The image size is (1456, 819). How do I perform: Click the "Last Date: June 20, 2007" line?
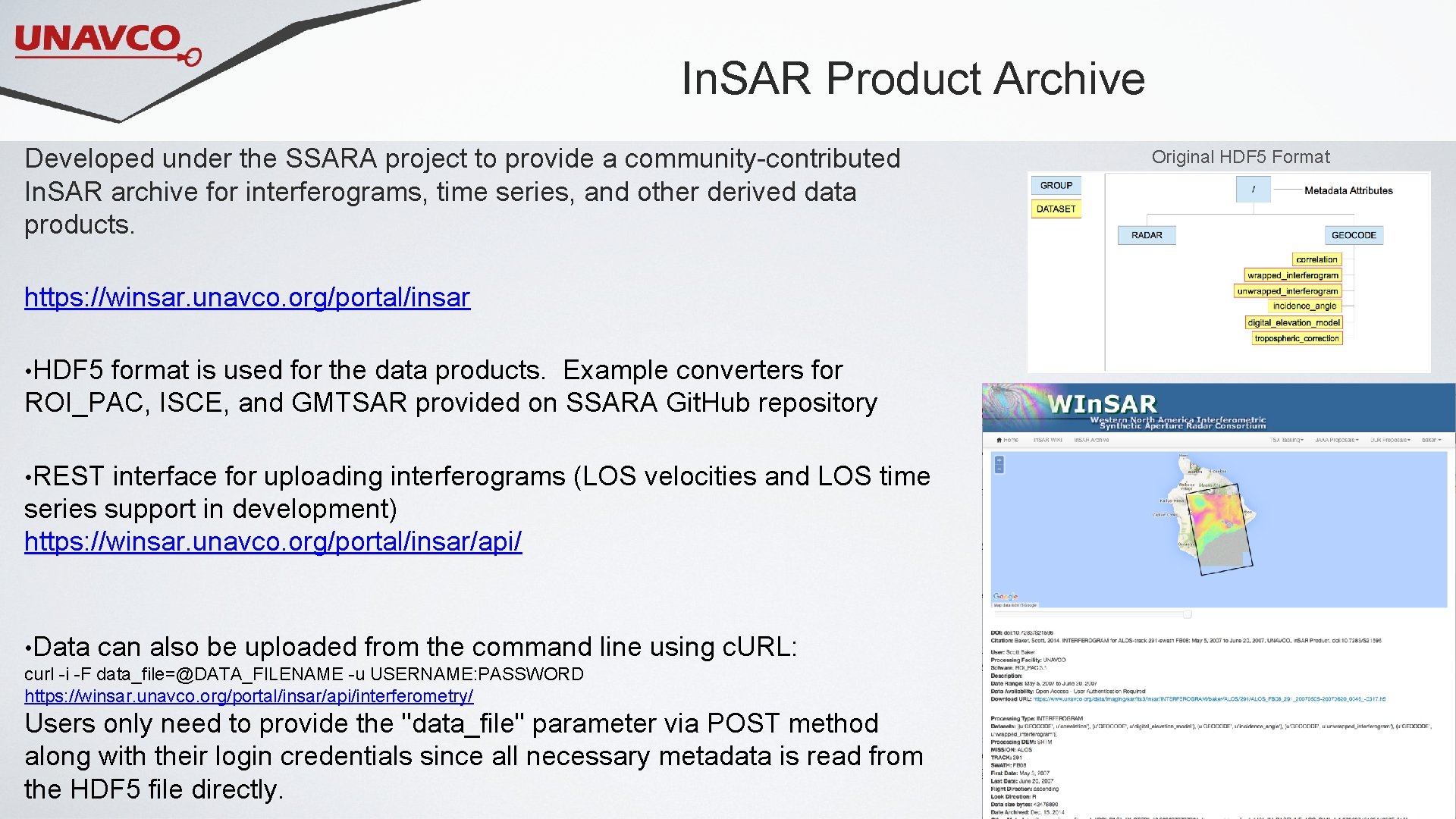[1022, 781]
